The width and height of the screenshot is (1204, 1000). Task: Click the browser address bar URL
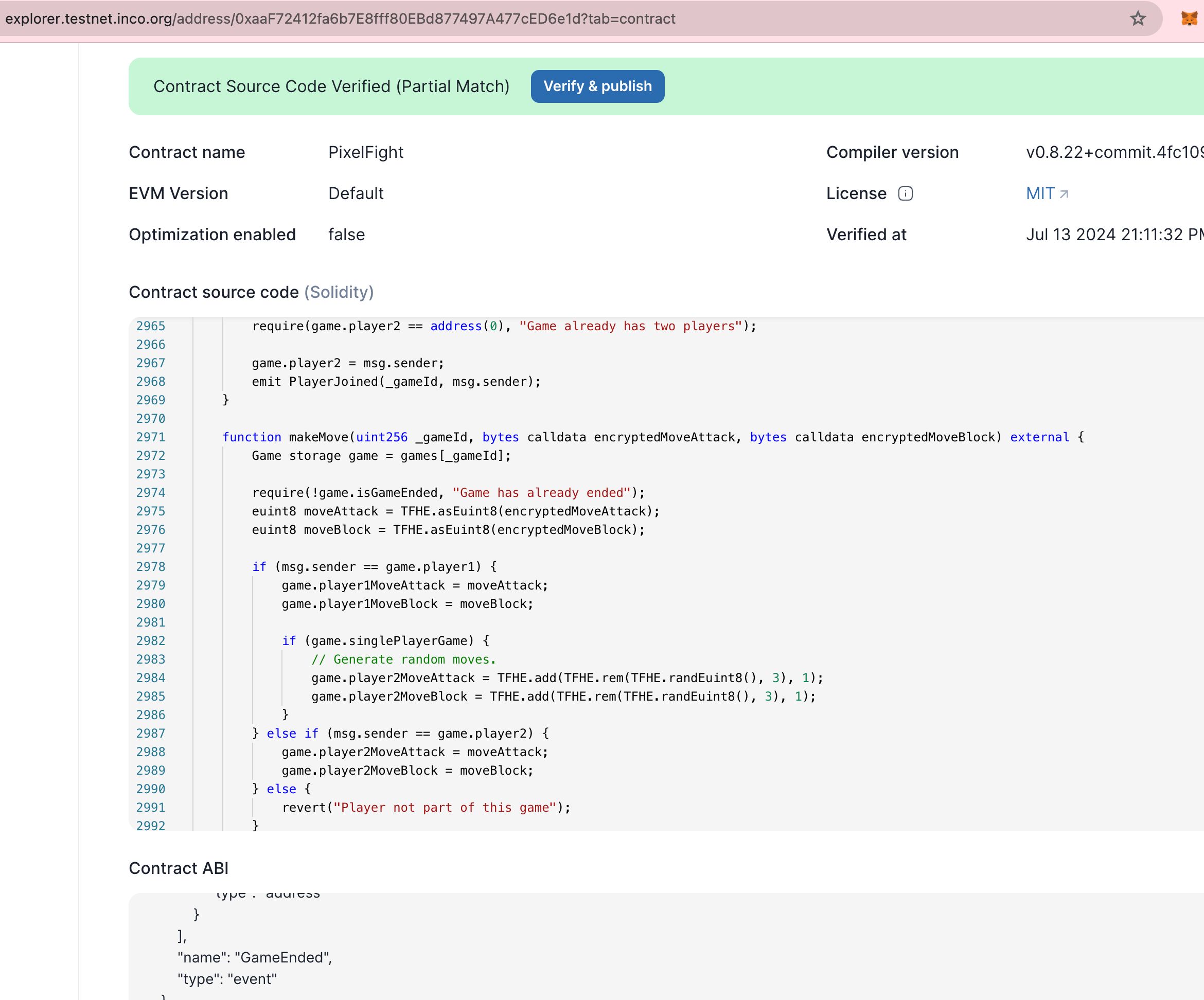point(340,19)
